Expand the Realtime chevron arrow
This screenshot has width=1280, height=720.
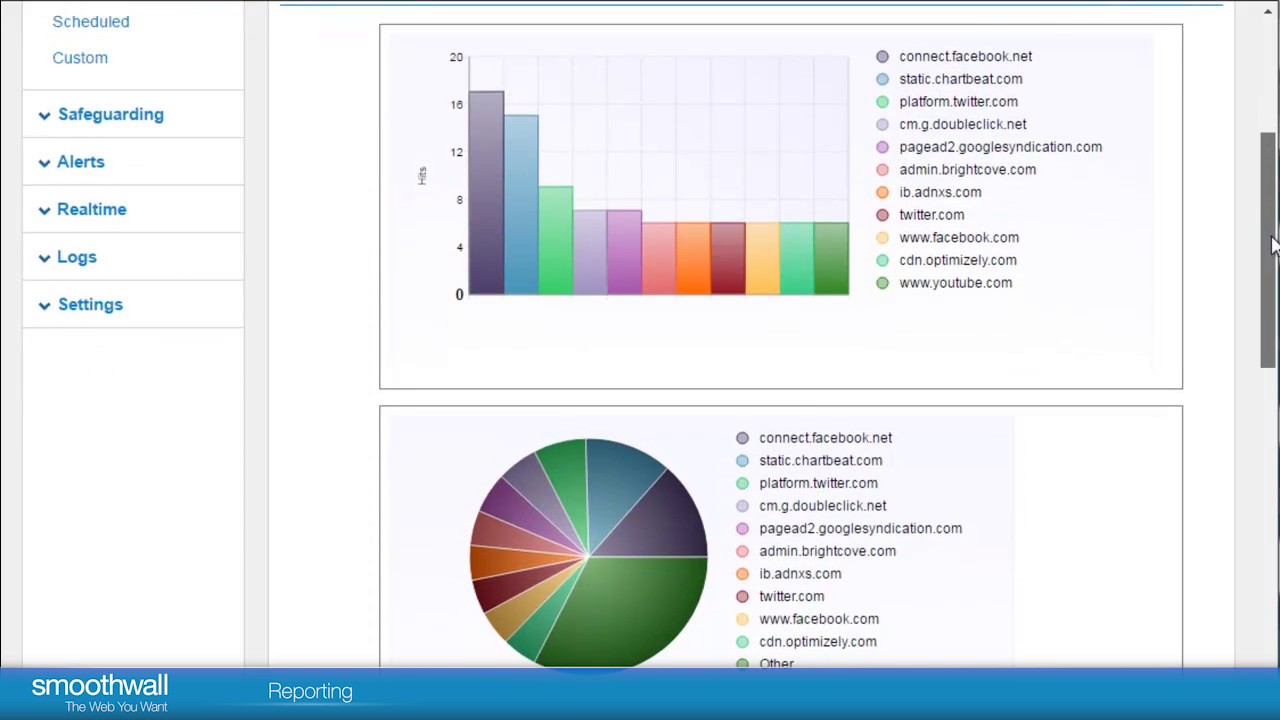point(44,210)
